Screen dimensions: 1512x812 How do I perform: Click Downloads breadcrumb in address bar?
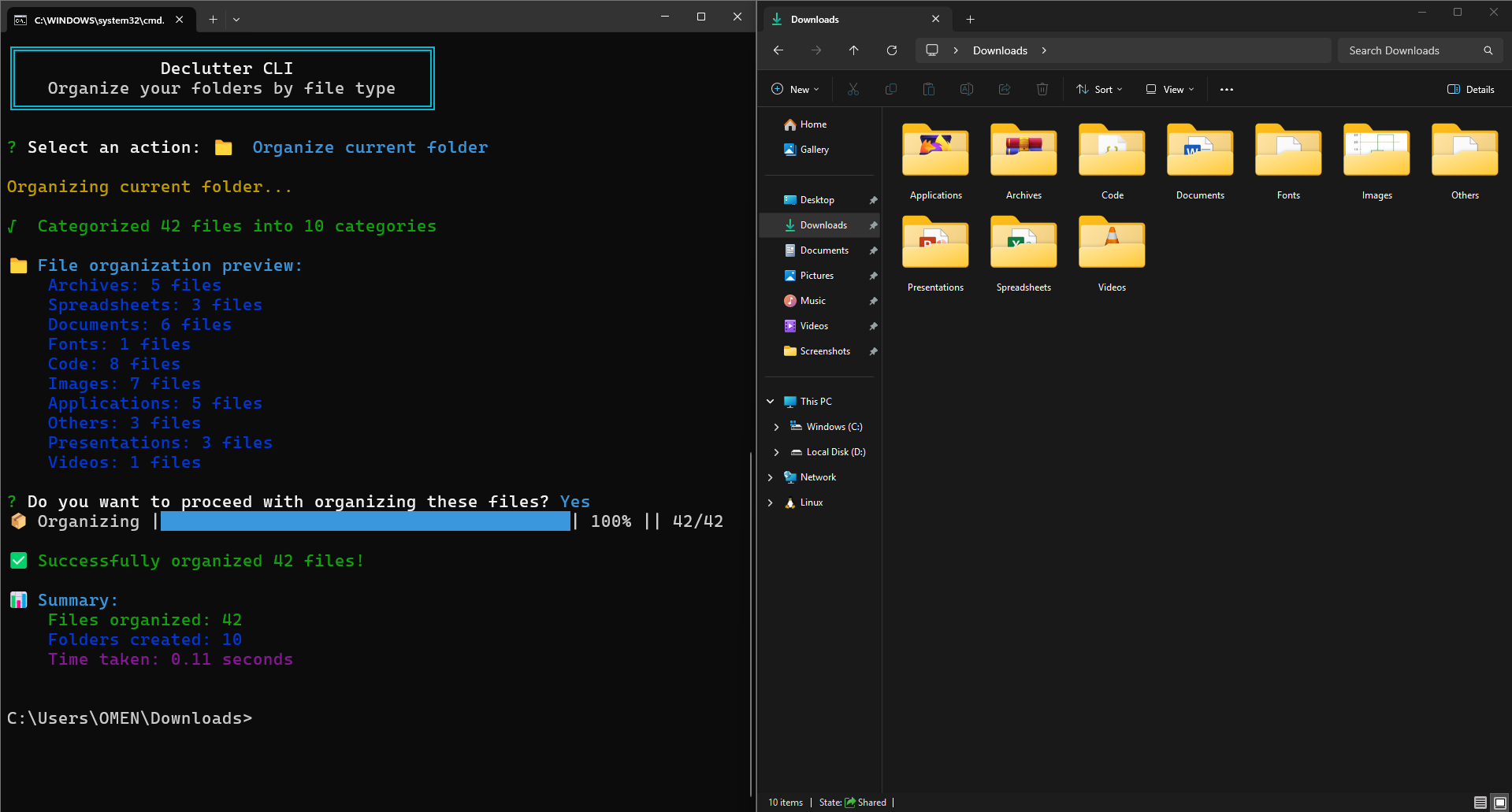click(1000, 50)
